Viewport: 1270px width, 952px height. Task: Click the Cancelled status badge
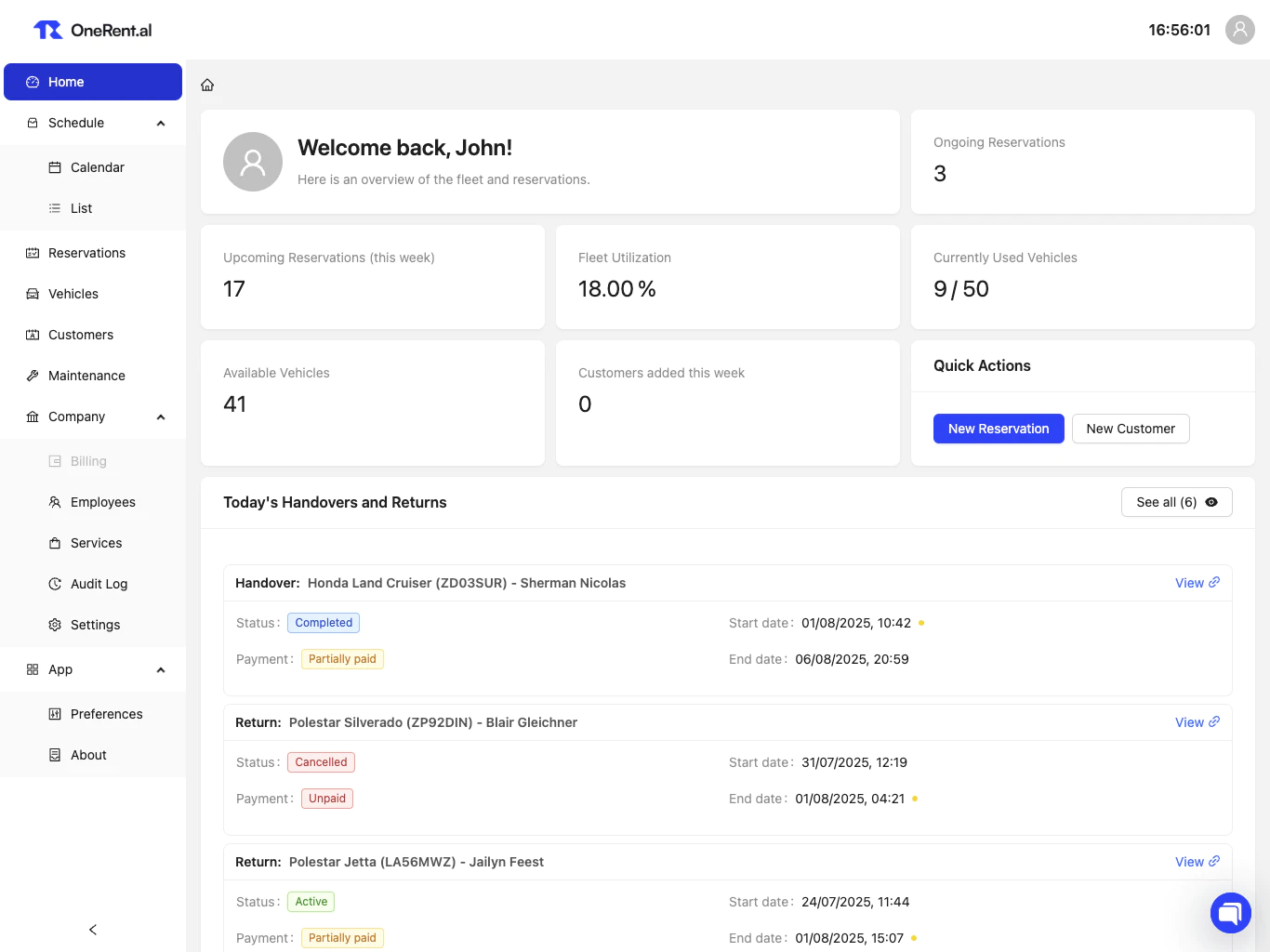click(x=321, y=762)
